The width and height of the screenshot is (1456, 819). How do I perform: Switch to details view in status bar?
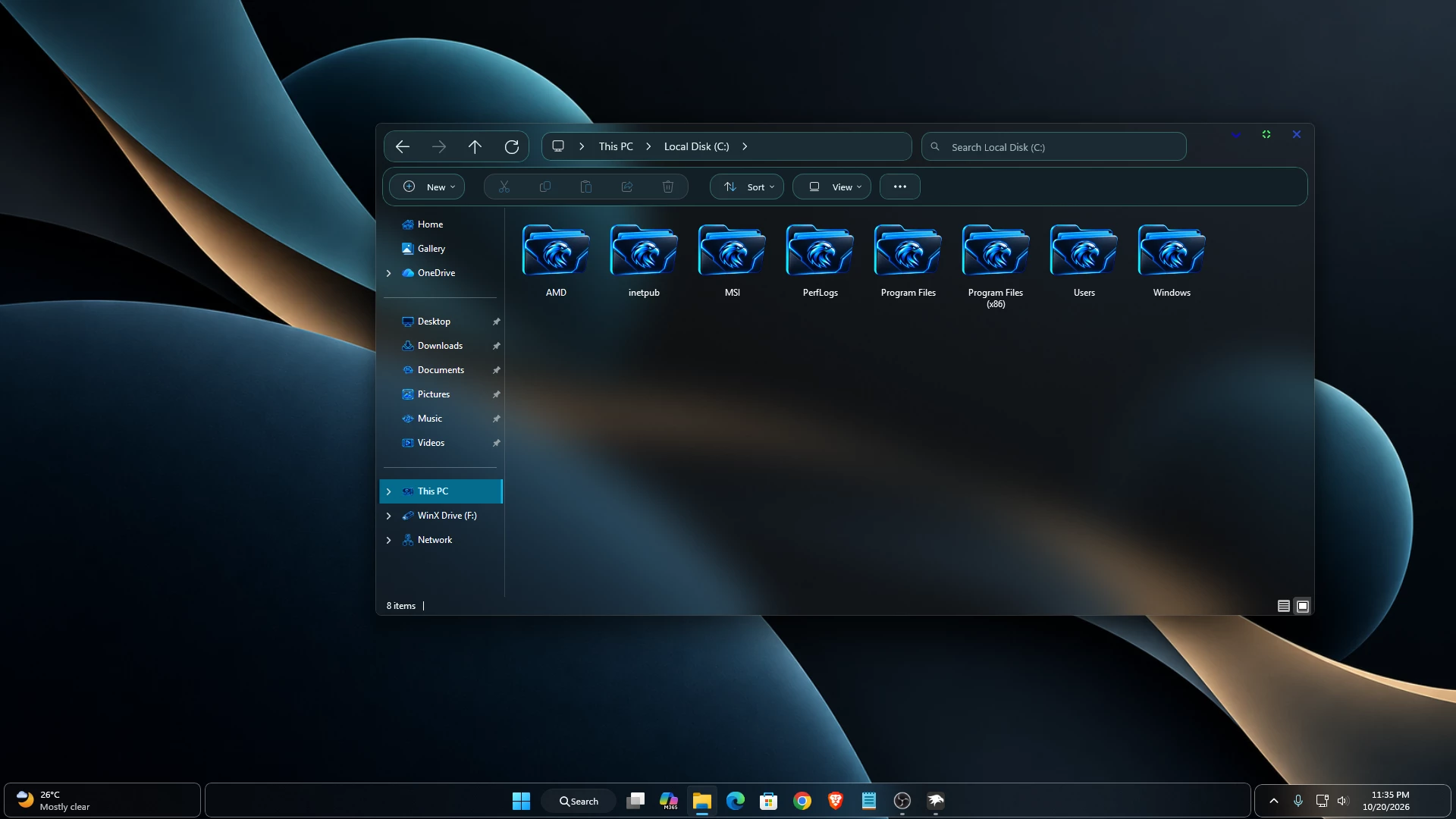(x=1284, y=607)
